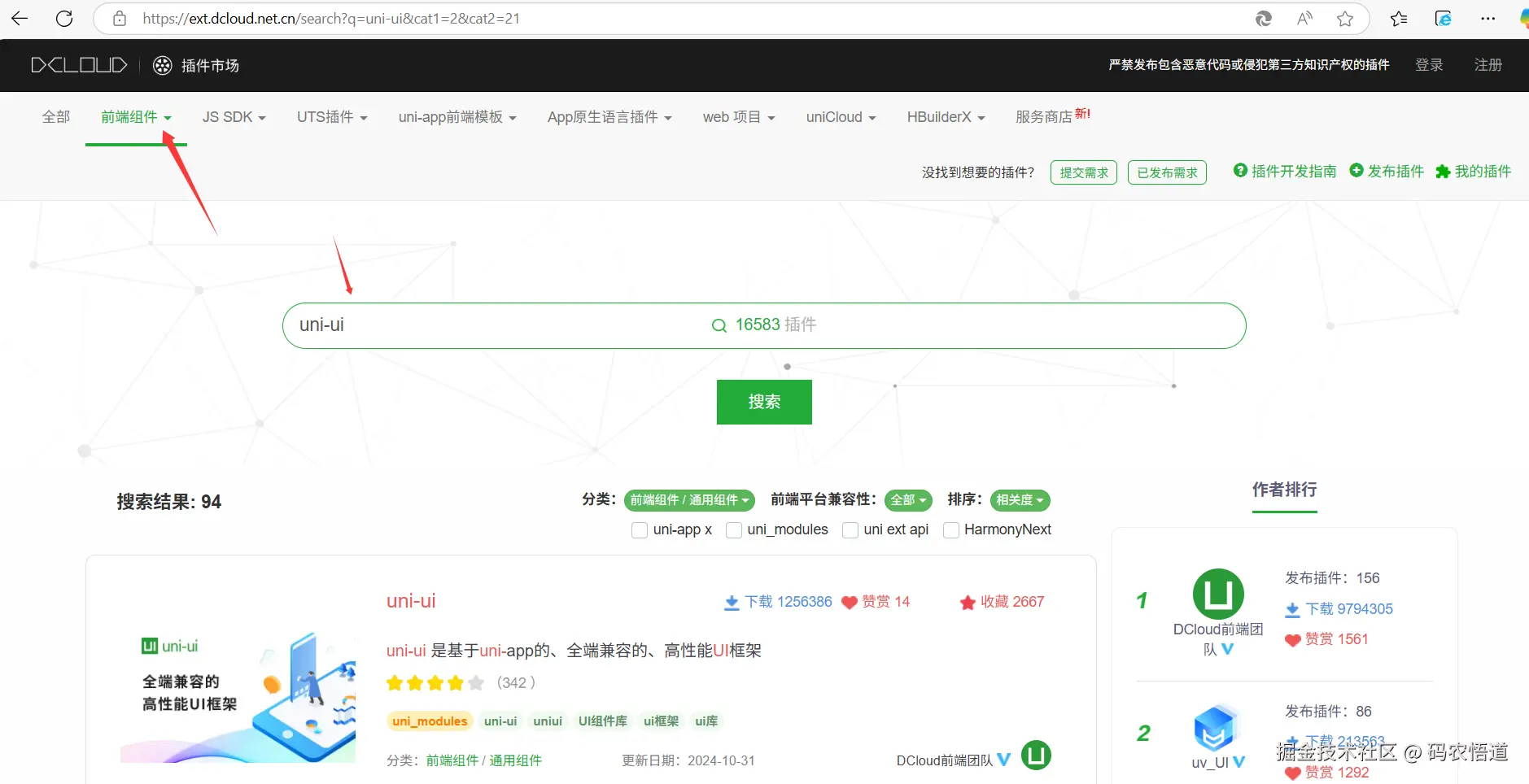This screenshot has width=1529, height=784.
Task: Click the green 搜索 button
Action: pyautogui.click(x=764, y=402)
